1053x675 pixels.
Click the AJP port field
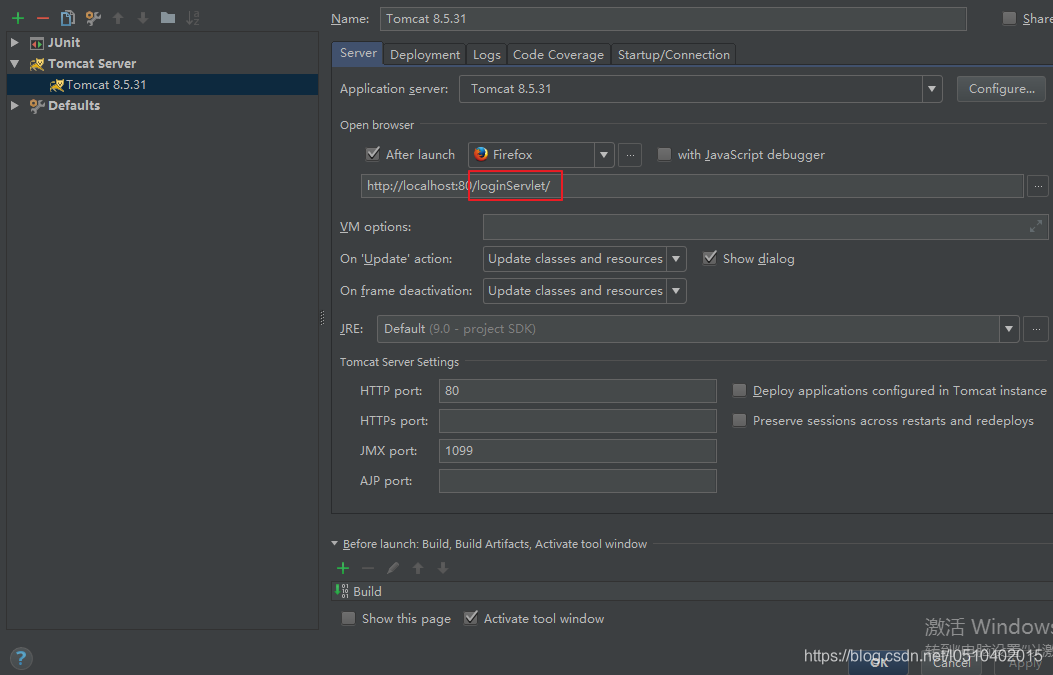[x=578, y=481]
